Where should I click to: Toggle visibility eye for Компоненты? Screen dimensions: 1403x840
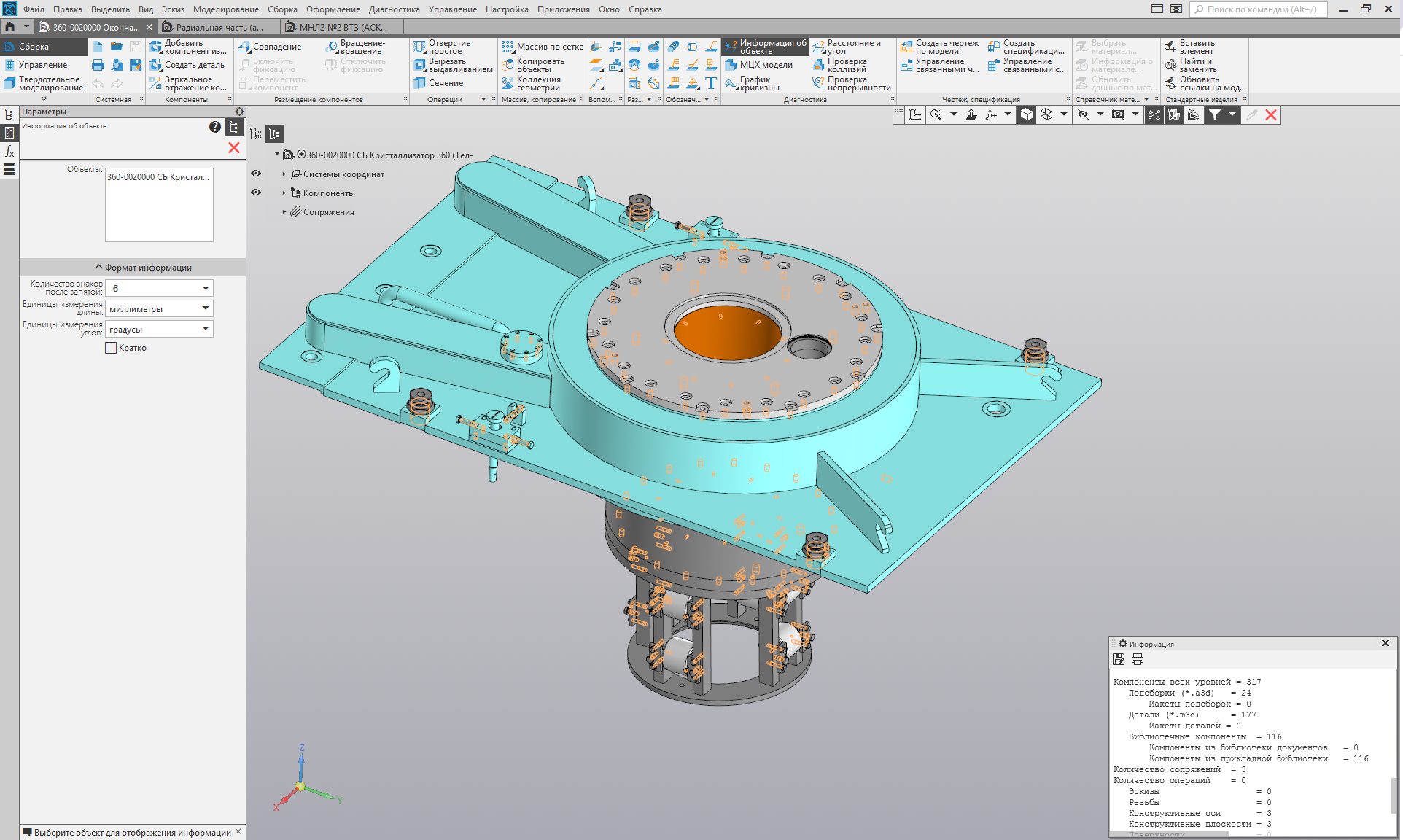[x=256, y=192]
